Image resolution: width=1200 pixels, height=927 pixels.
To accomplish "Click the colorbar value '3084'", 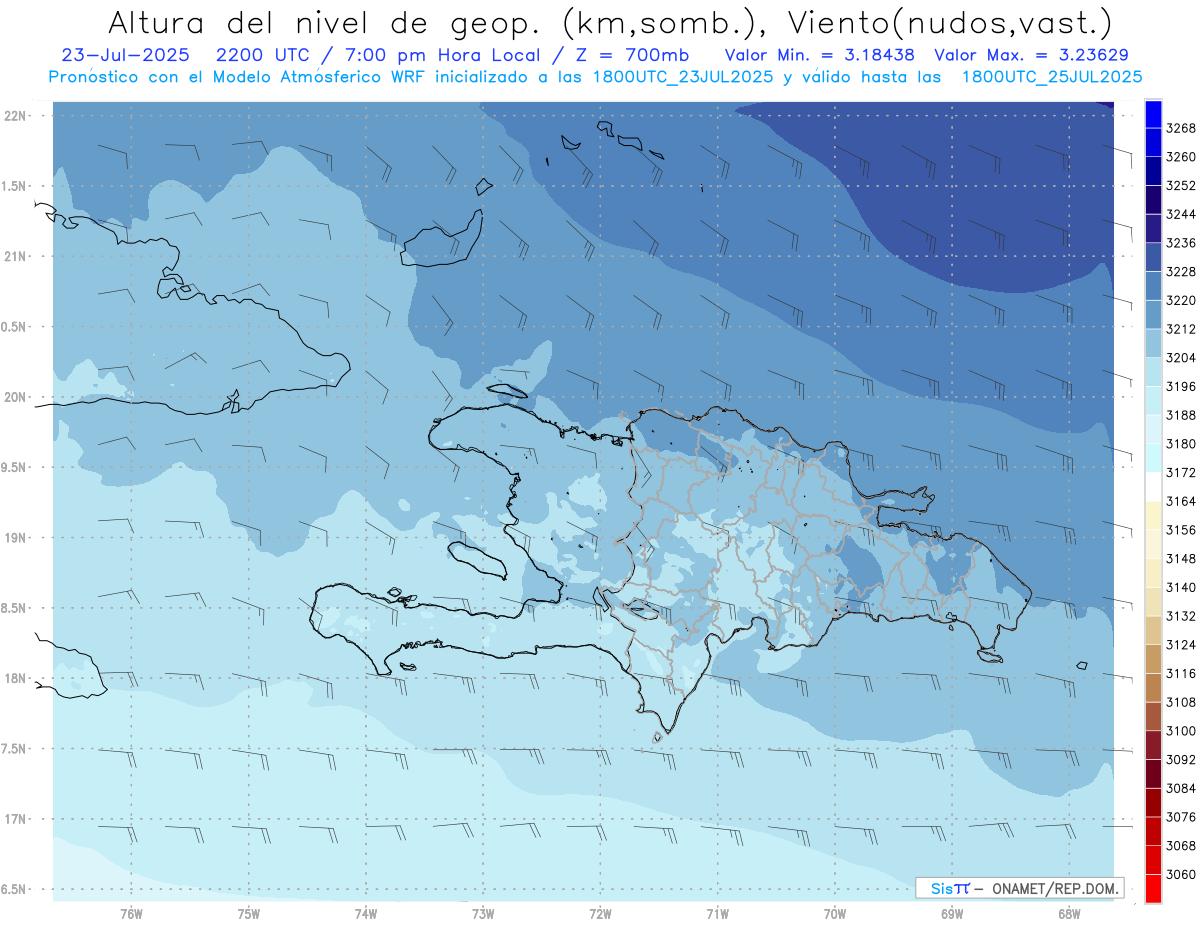I will 1181,788.
